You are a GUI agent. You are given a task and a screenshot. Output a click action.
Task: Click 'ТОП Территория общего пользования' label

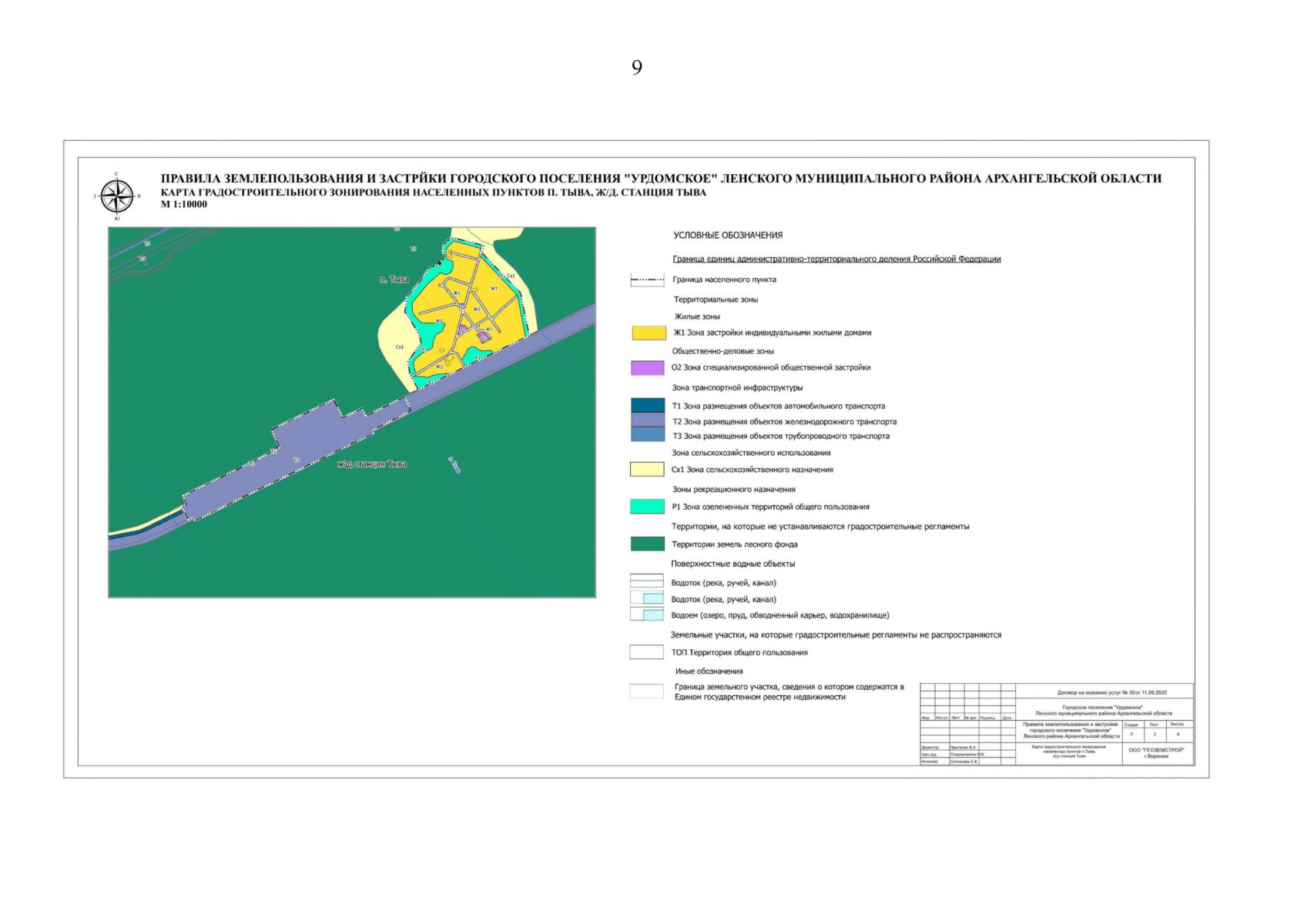(x=739, y=653)
